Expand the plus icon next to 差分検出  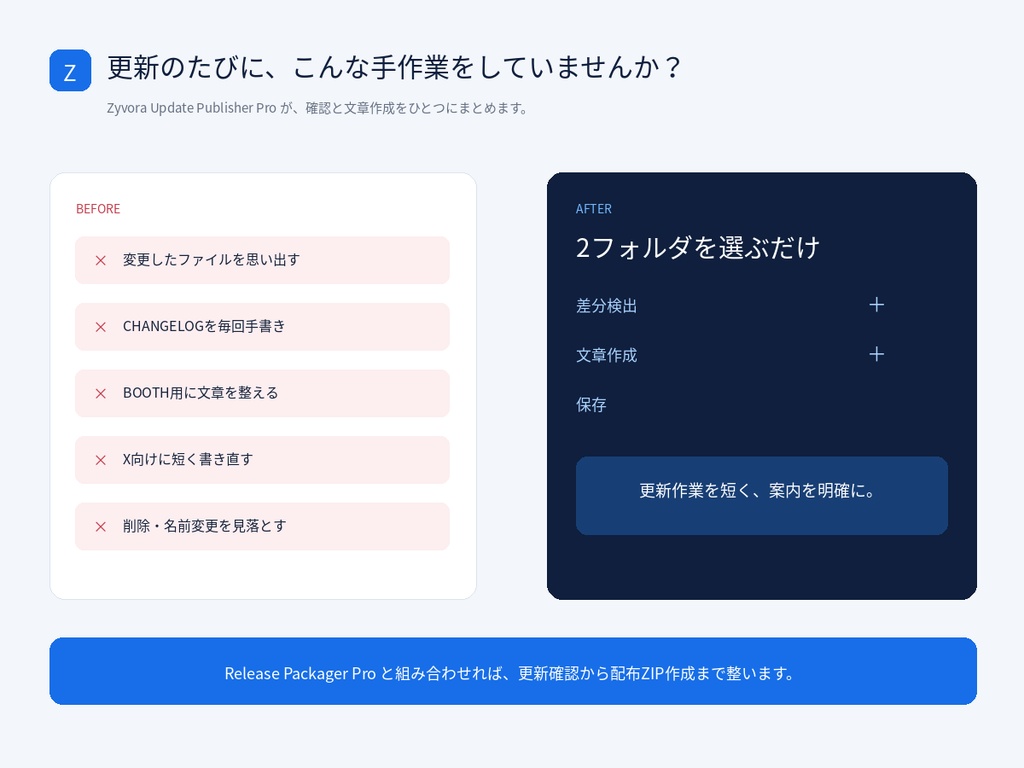tap(876, 304)
